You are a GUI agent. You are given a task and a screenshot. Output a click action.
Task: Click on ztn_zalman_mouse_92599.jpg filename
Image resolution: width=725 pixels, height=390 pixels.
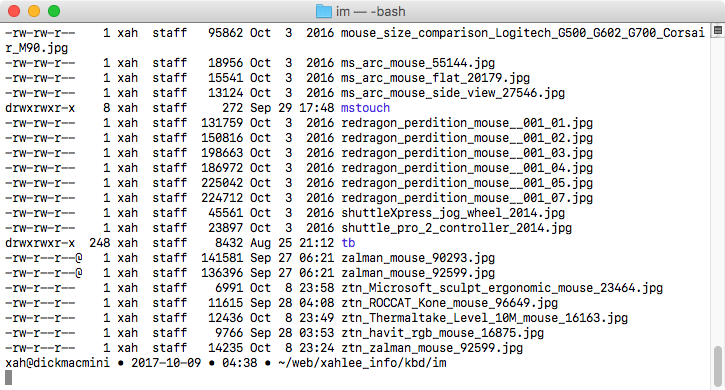432,348
